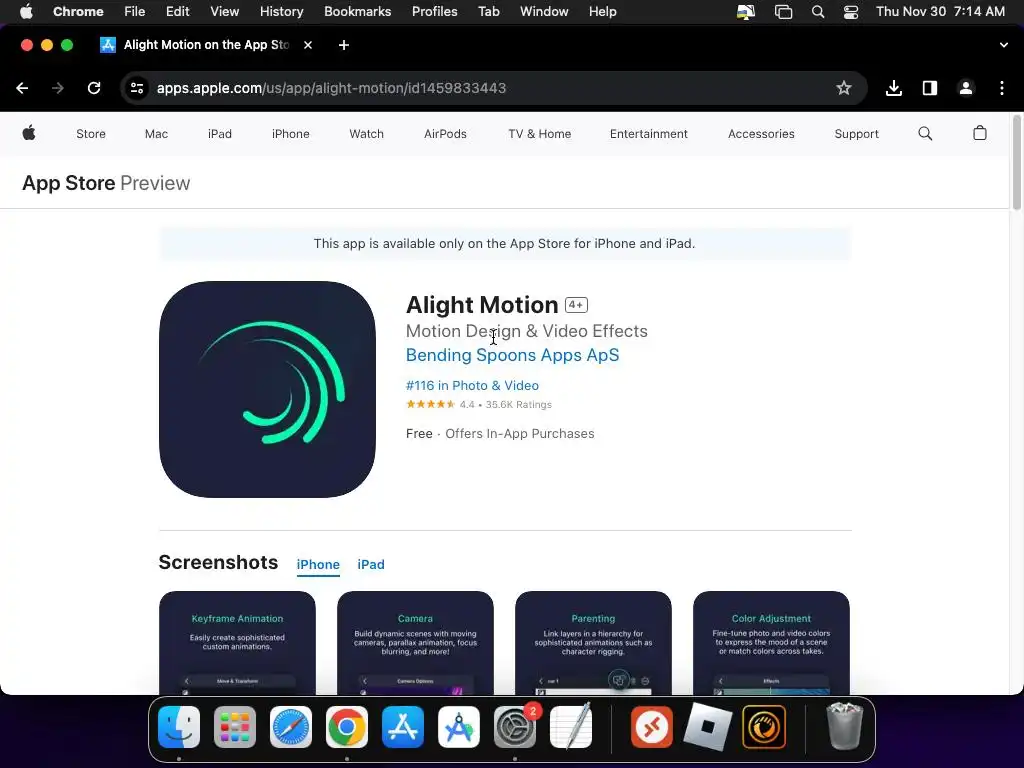Open TextEdit from the dock
The width and height of the screenshot is (1024, 768).
tap(571, 727)
